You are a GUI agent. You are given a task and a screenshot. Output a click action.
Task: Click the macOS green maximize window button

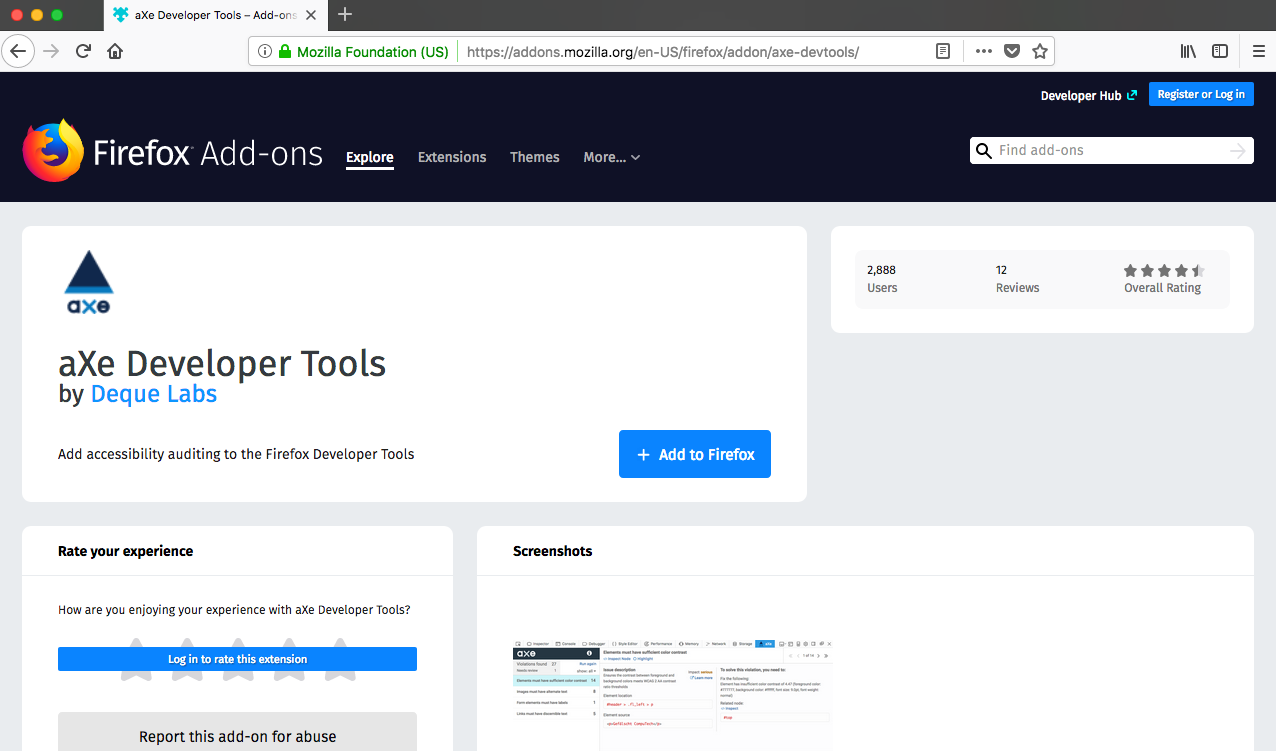click(57, 14)
